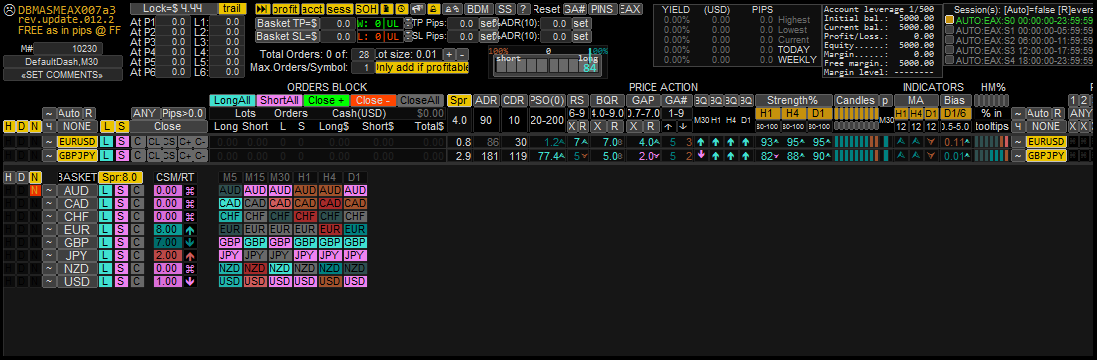
Task: Click the CL button in the EURUSD row
Action: pyautogui.click(x=155, y=142)
